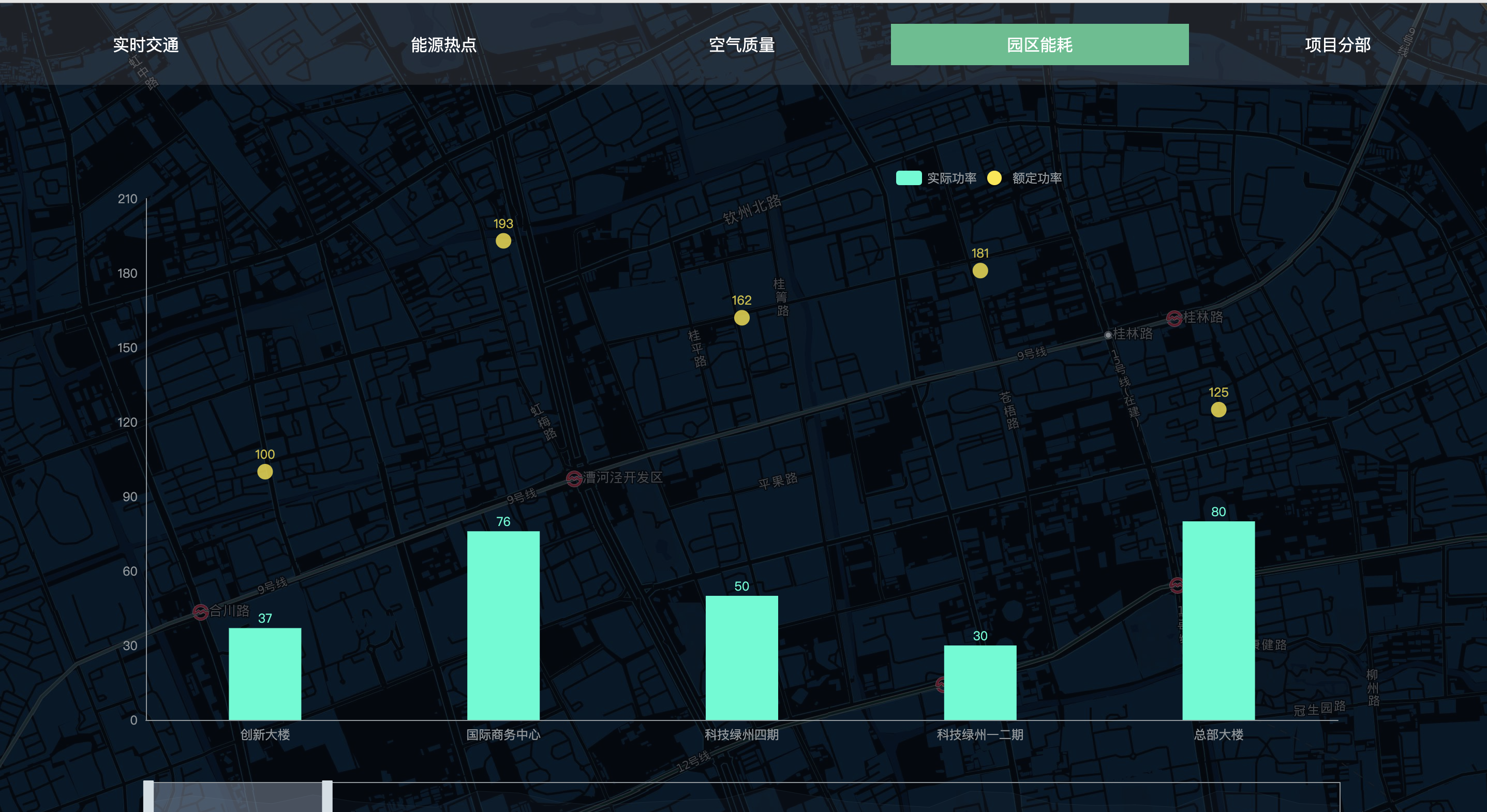Click the right data zoom slider handle
The width and height of the screenshot is (1487, 812).
point(328,796)
